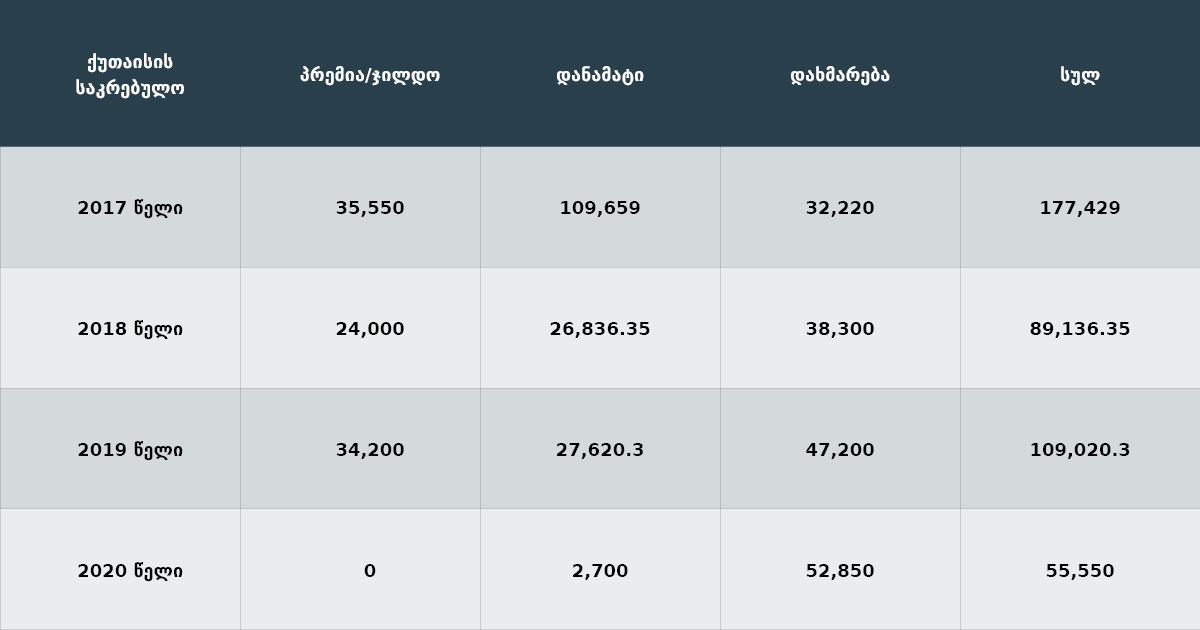Screen dimensions: 1200x630
Task: Click the სულ column header
Action: pos(1080,75)
